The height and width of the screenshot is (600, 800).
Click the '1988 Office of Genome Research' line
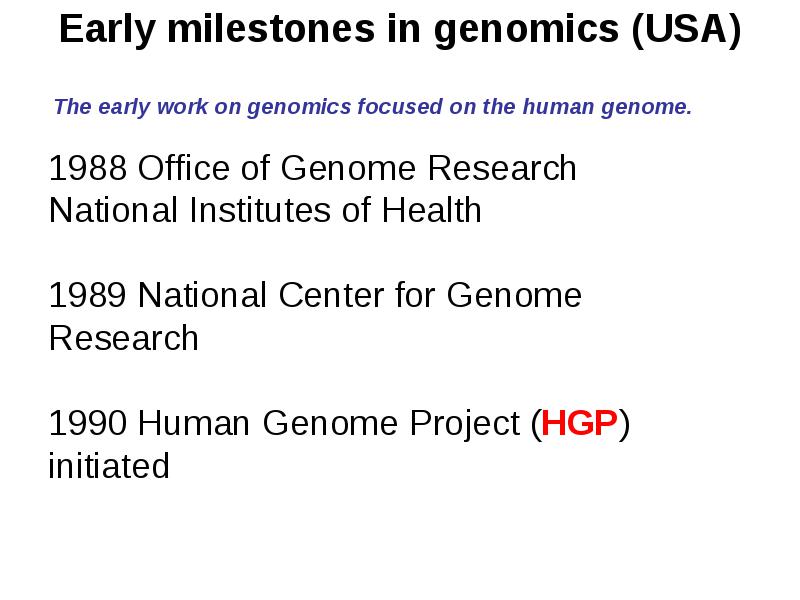pyautogui.click(x=313, y=168)
